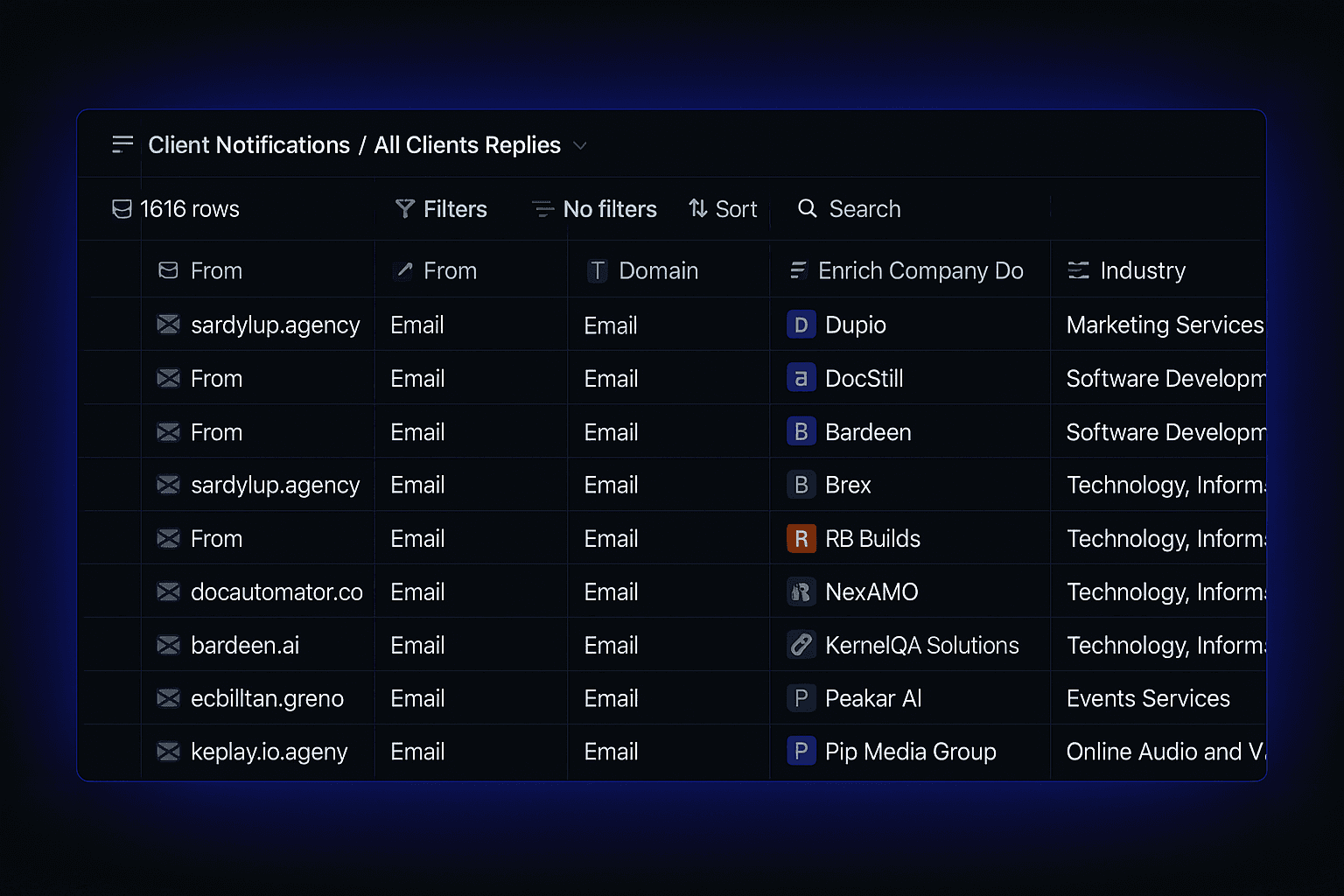Screen dimensions: 1344x896
Task: Click the mail icon beside bardeen.ai
Action: [x=168, y=645]
